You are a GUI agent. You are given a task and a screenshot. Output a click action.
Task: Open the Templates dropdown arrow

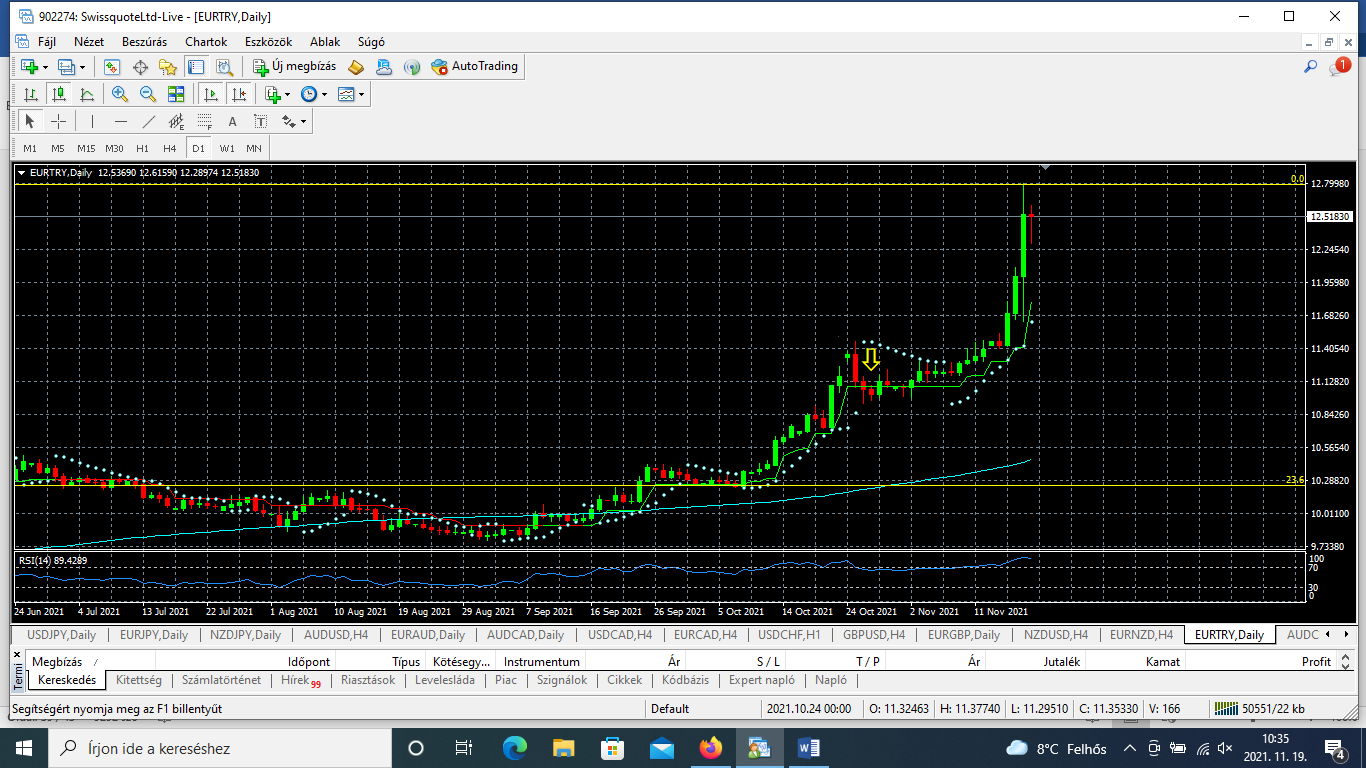click(x=361, y=95)
